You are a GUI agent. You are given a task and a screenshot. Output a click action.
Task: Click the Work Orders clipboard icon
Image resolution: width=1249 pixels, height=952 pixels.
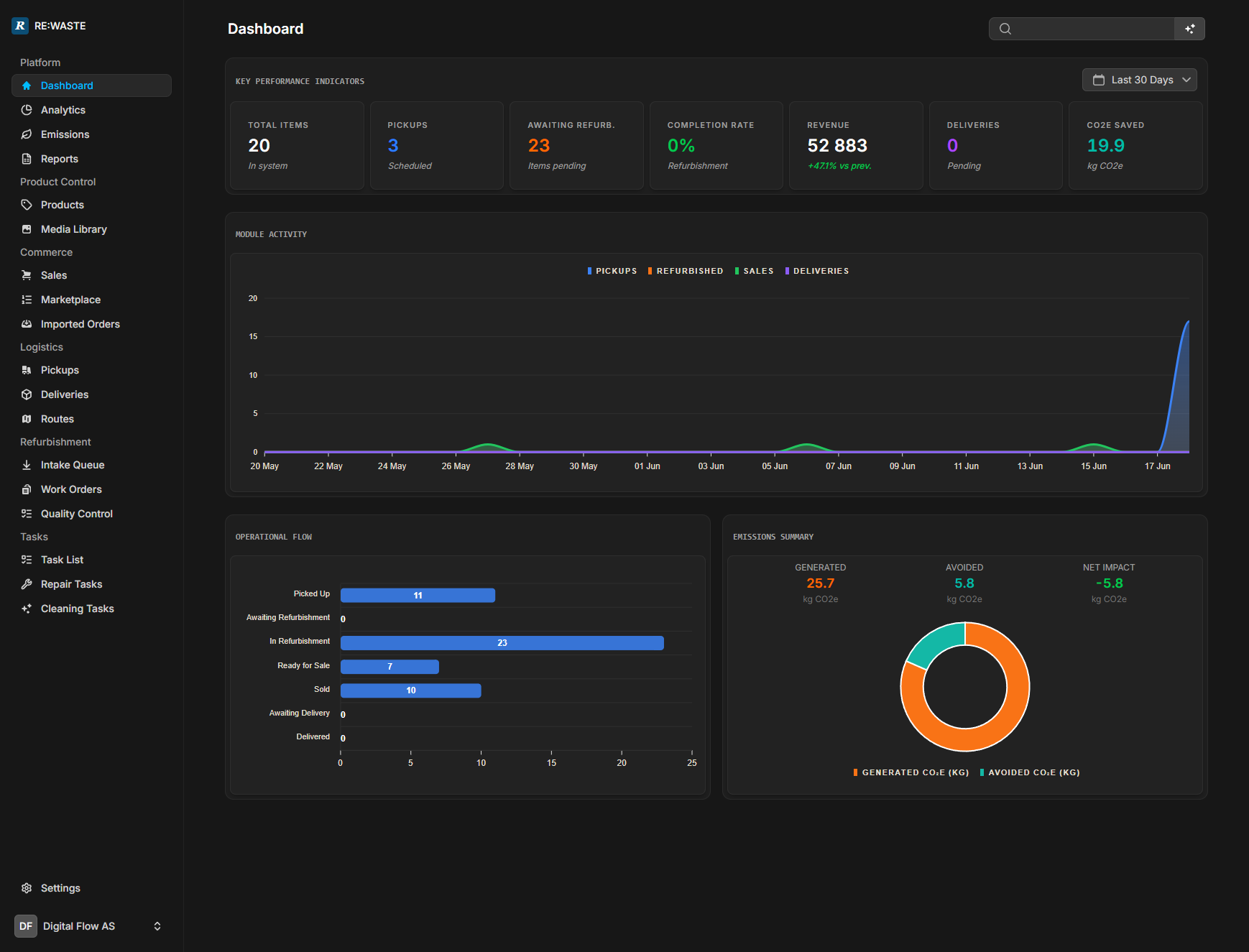pos(27,489)
